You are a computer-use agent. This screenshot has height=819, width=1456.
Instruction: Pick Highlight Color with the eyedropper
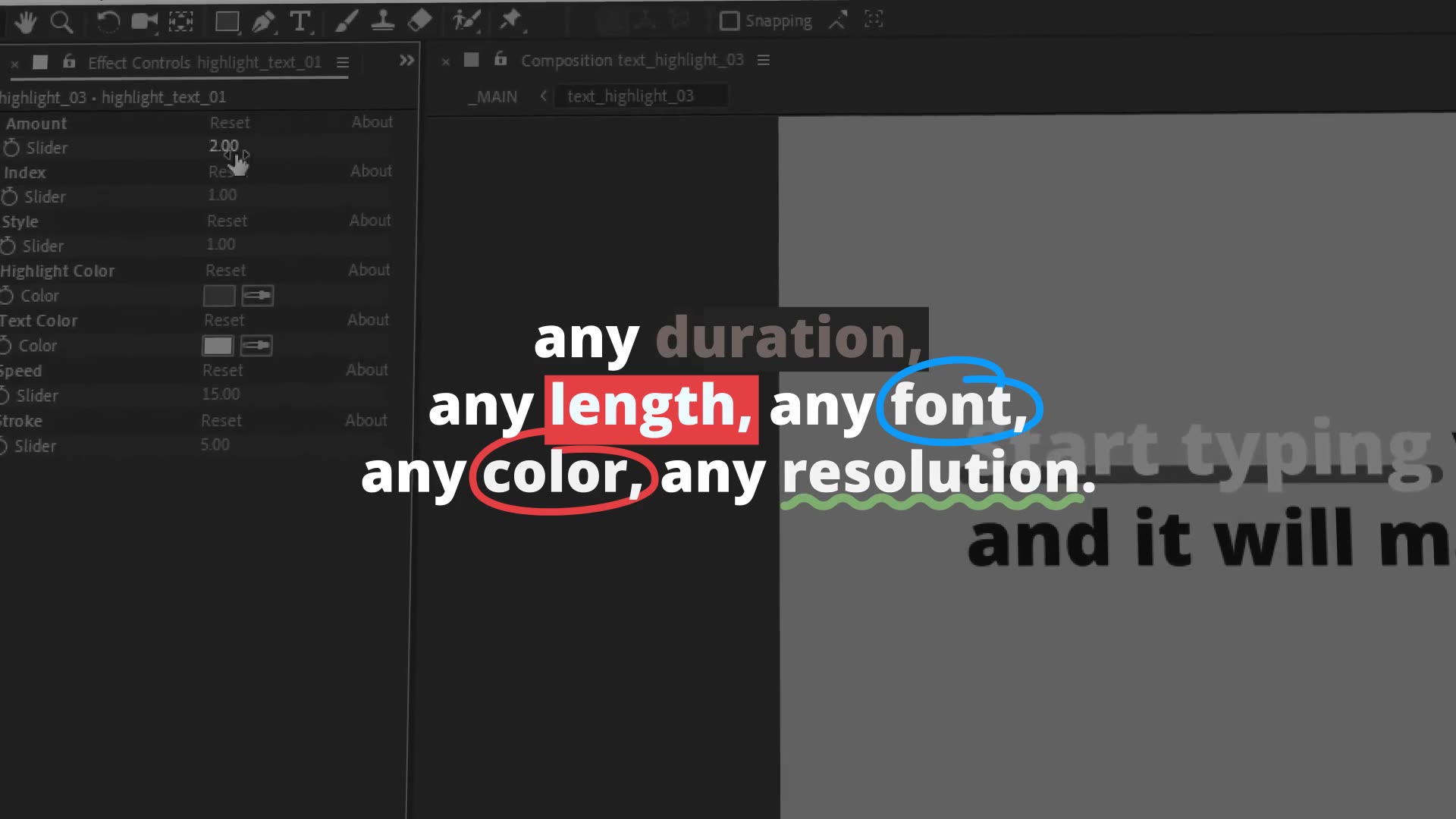click(x=258, y=296)
